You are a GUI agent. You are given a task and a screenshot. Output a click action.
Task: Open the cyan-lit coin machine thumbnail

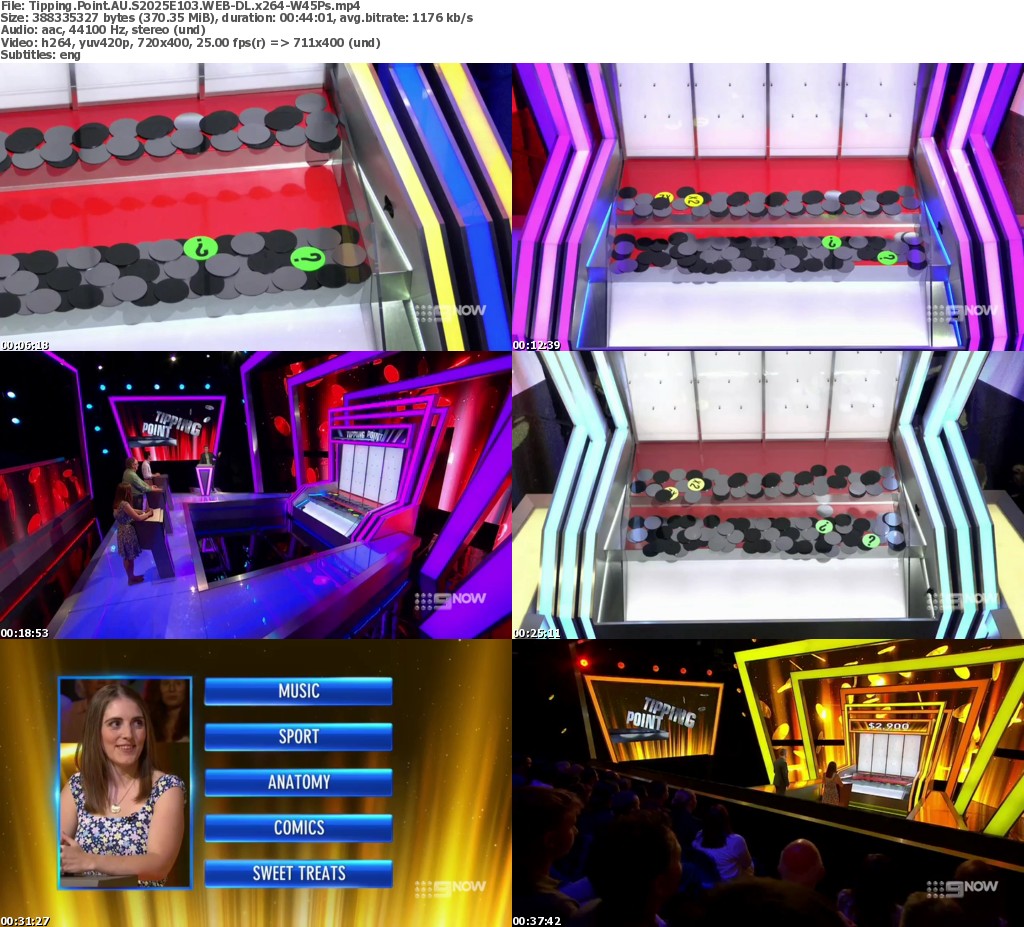(768, 495)
